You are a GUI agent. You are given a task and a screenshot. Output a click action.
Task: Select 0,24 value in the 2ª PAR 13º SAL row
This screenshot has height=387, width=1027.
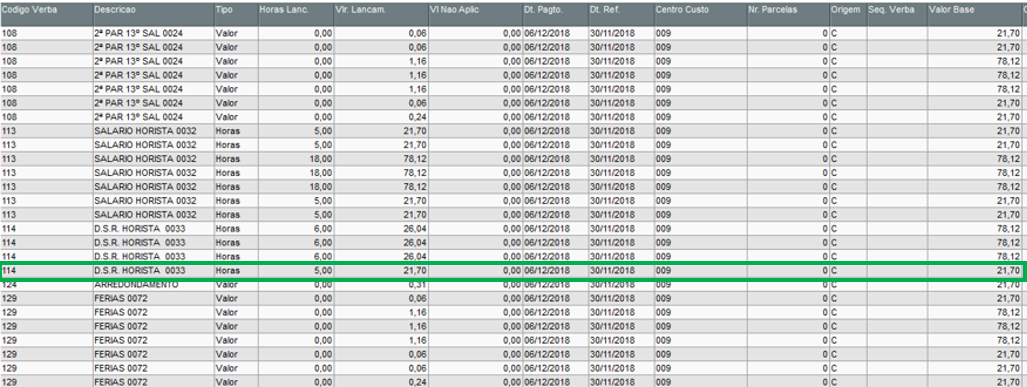point(417,117)
